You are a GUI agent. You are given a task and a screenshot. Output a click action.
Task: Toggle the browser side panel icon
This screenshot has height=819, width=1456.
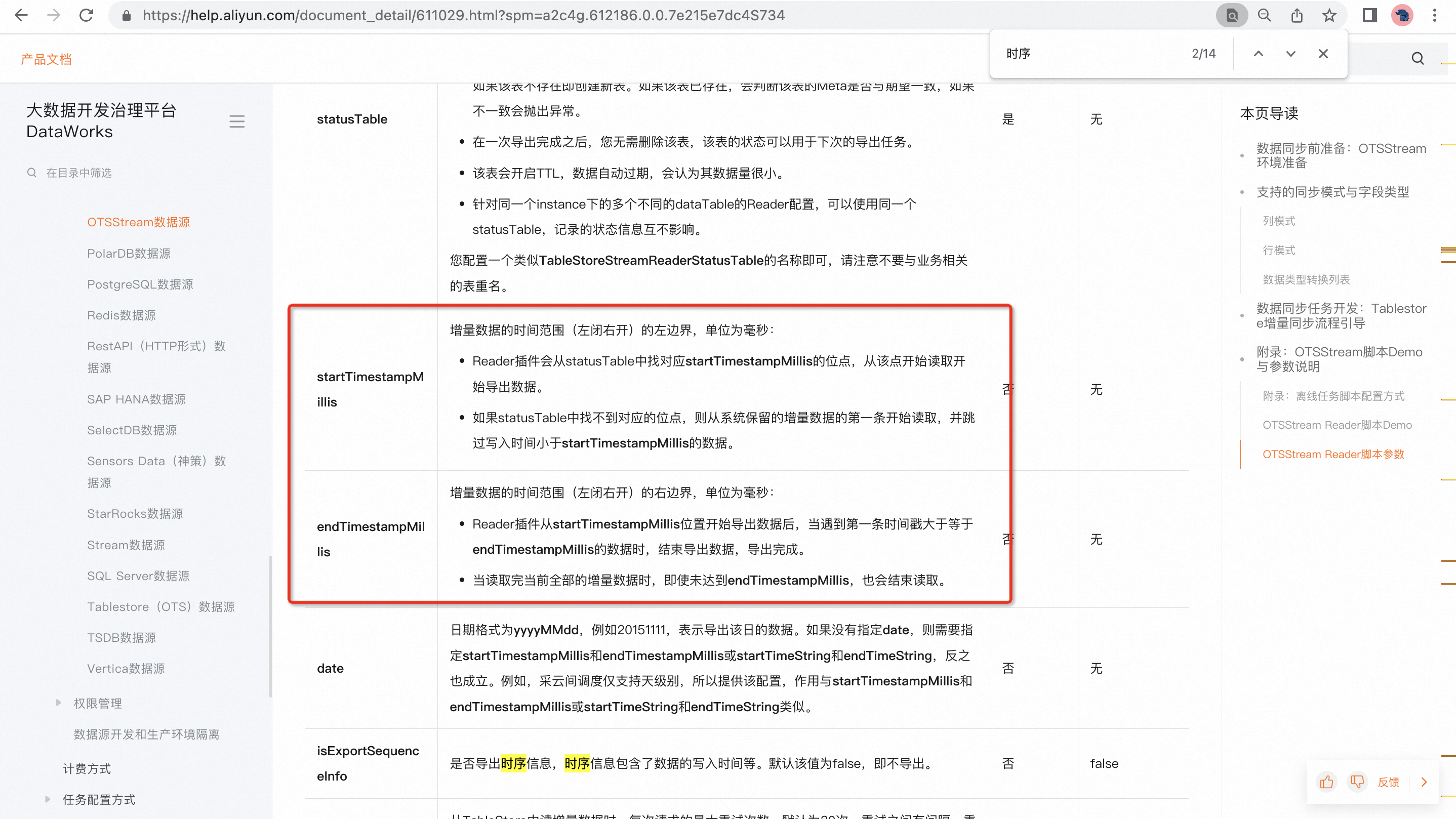[1369, 15]
